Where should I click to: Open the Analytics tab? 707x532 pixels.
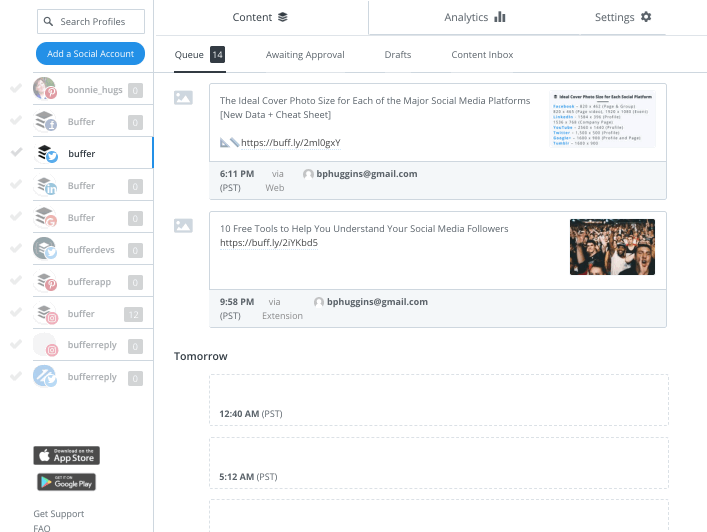[474, 17]
